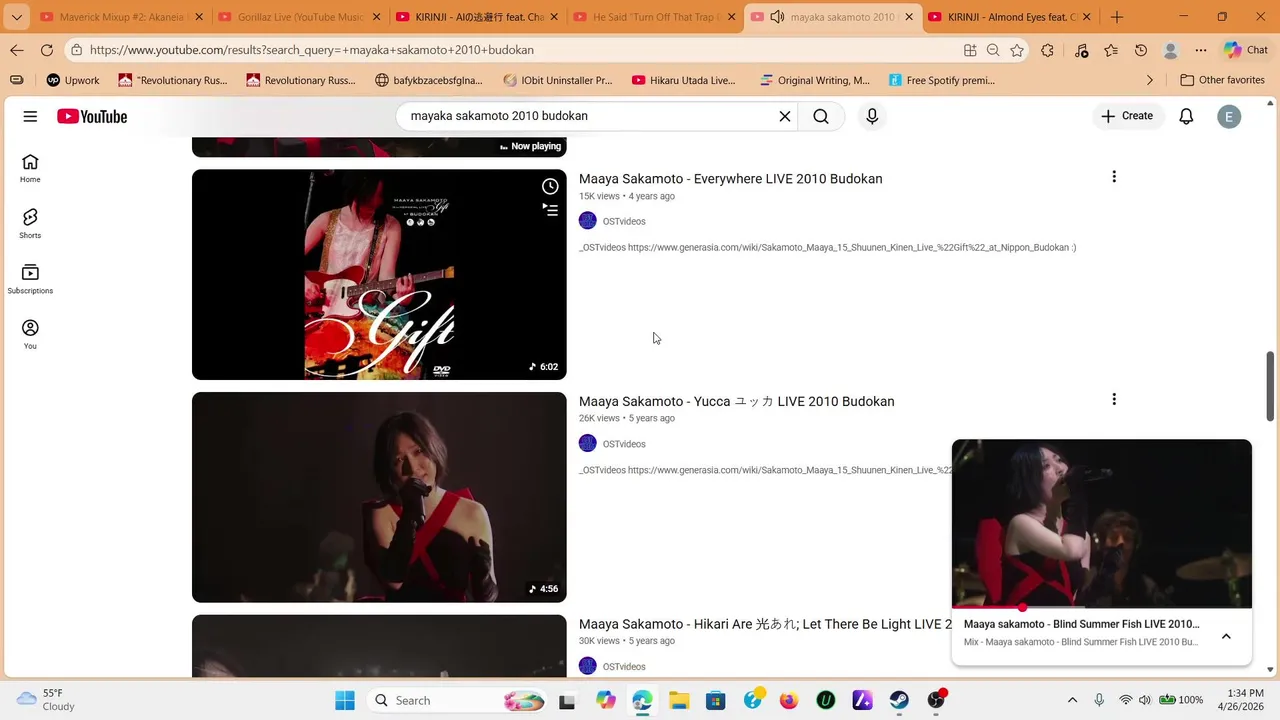Image resolution: width=1280 pixels, height=720 pixels.
Task: Expand the bookmarks bar overflow chevron
Action: click(x=1150, y=80)
